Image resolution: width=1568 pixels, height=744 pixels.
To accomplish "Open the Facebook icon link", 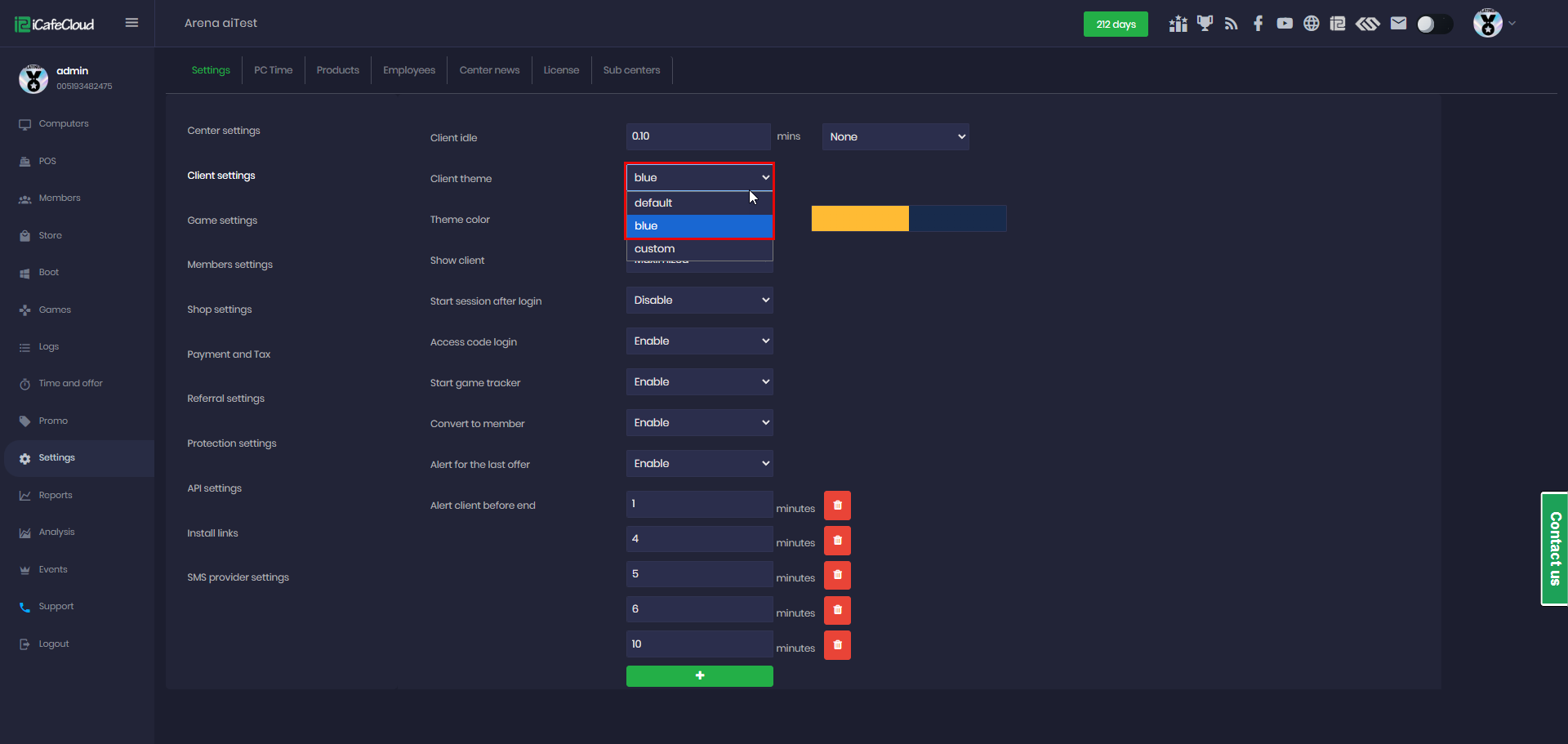I will [x=1258, y=24].
